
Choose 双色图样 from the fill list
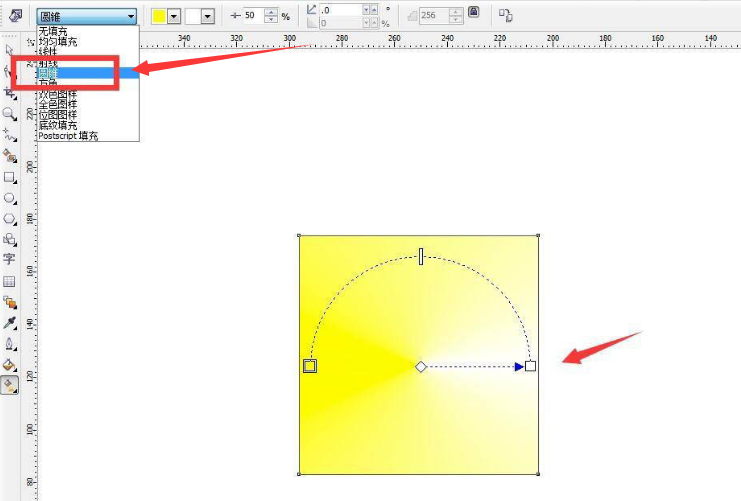pos(58,95)
